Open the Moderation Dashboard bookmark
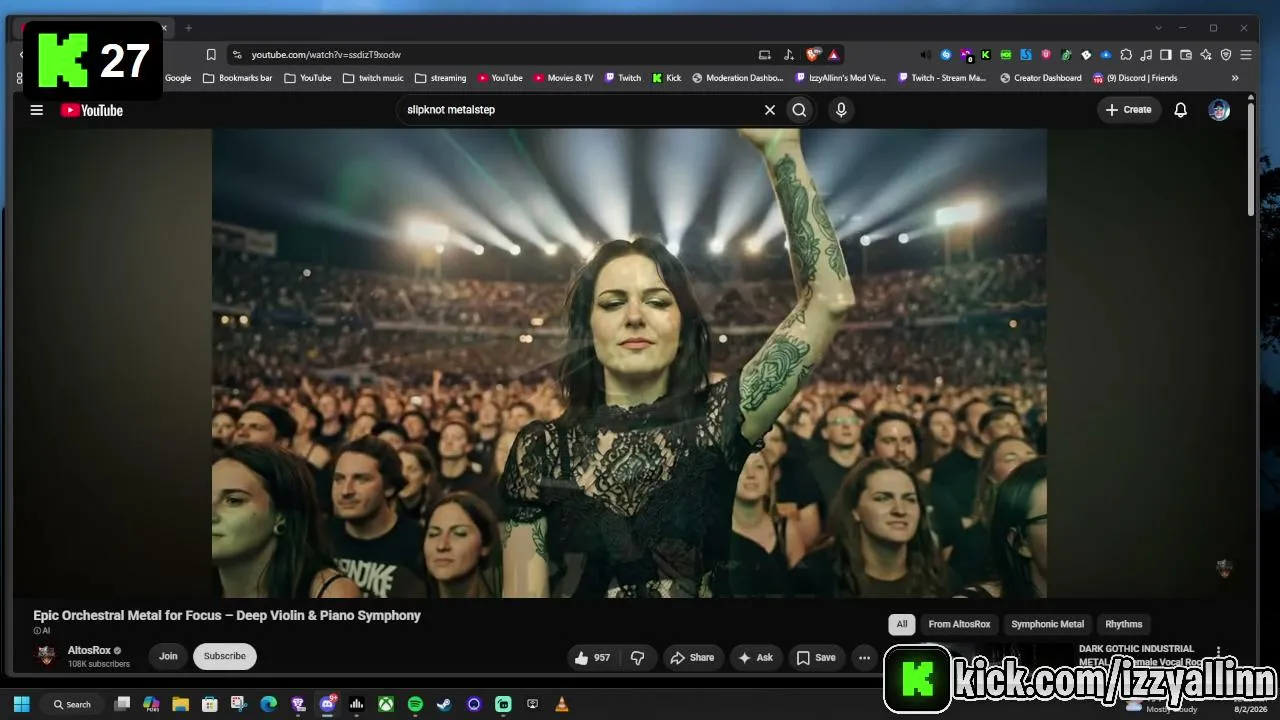Image resolution: width=1280 pixels, height=720 pixels. pos(738,78)
